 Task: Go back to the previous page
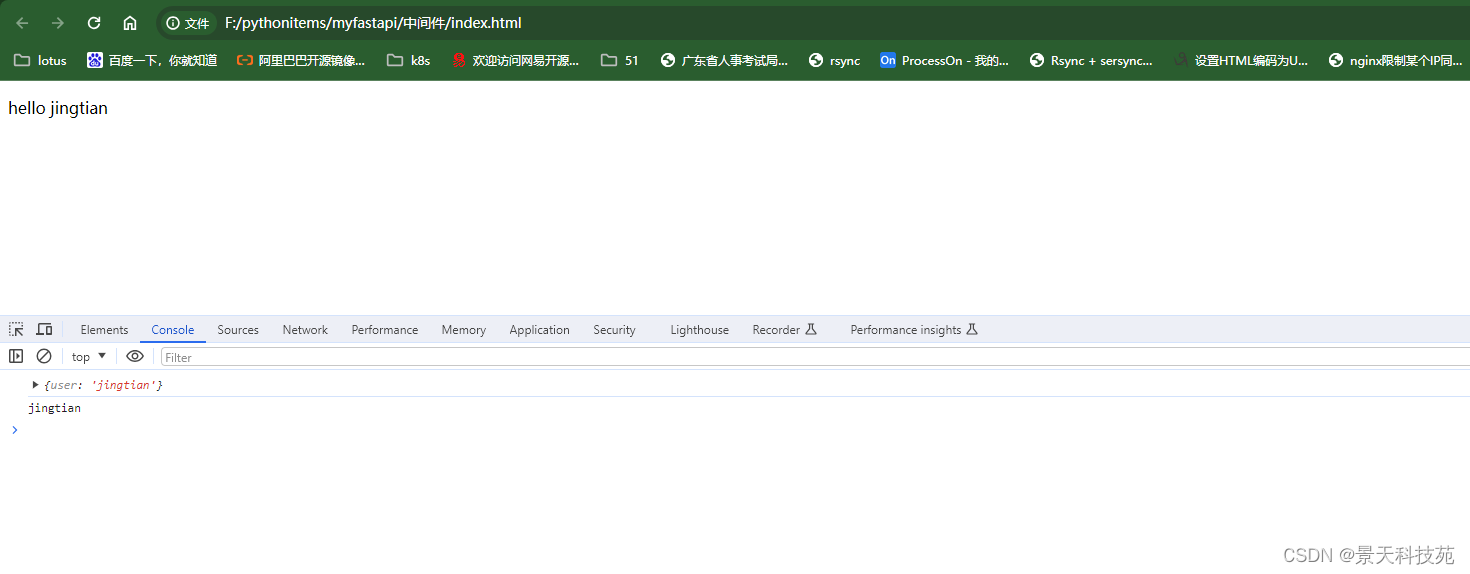[x=22, y=23]
